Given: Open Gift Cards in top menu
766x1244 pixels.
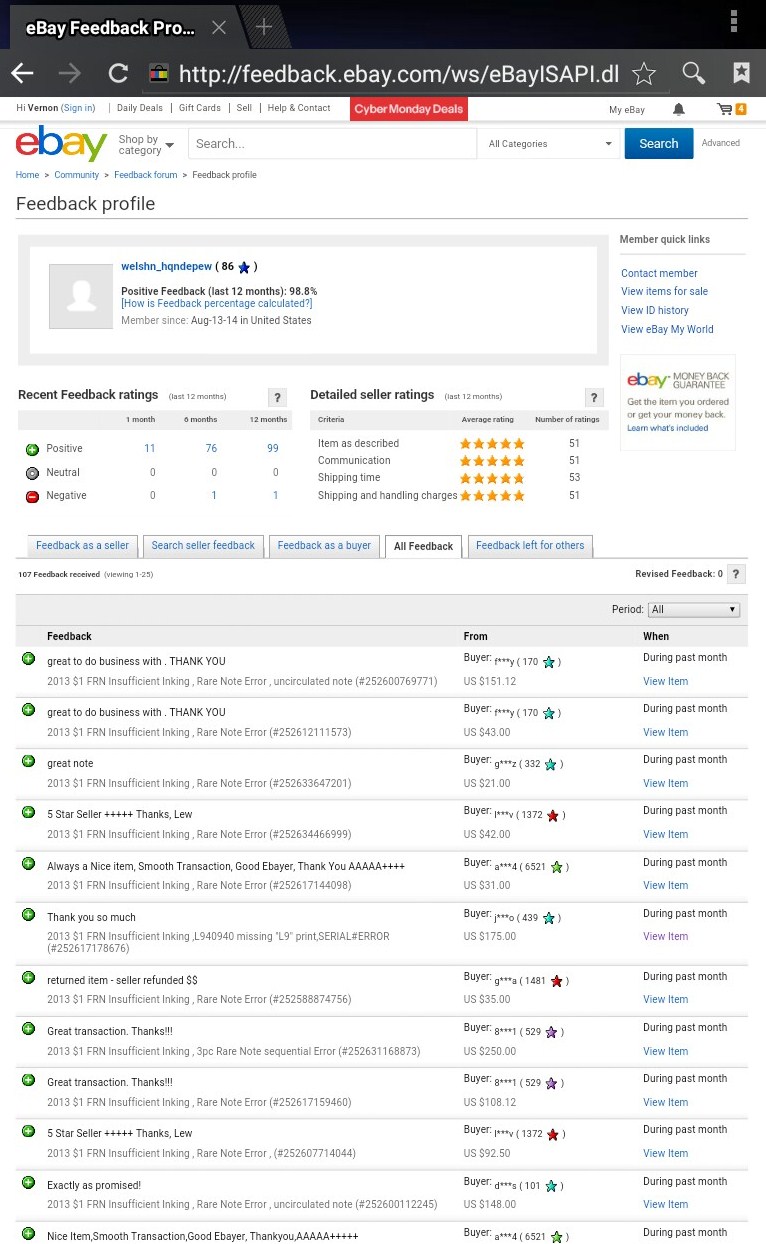Looking at the screenshot, I should click(x=200, y=108).
